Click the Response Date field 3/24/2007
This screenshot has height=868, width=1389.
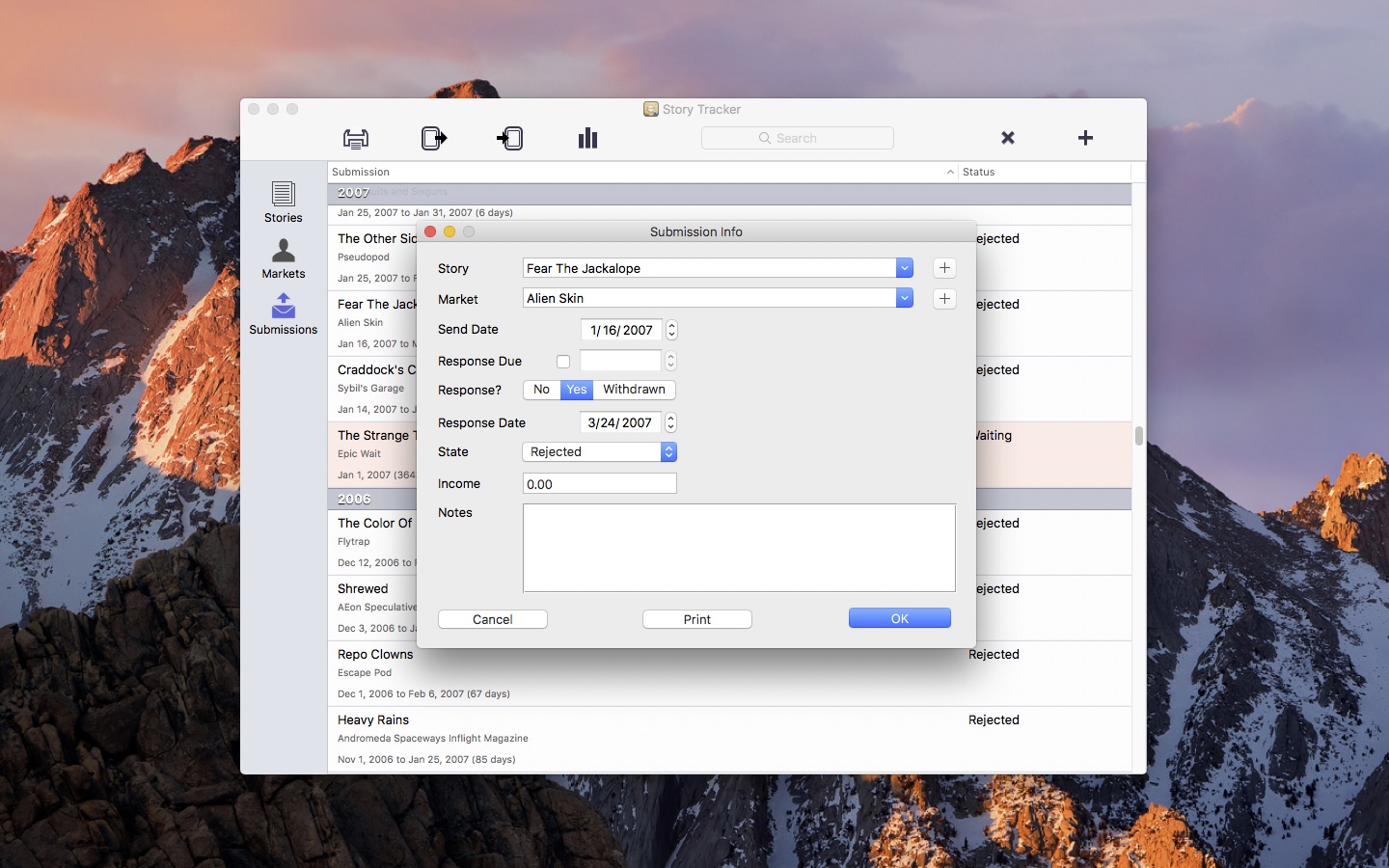(620, 422)
